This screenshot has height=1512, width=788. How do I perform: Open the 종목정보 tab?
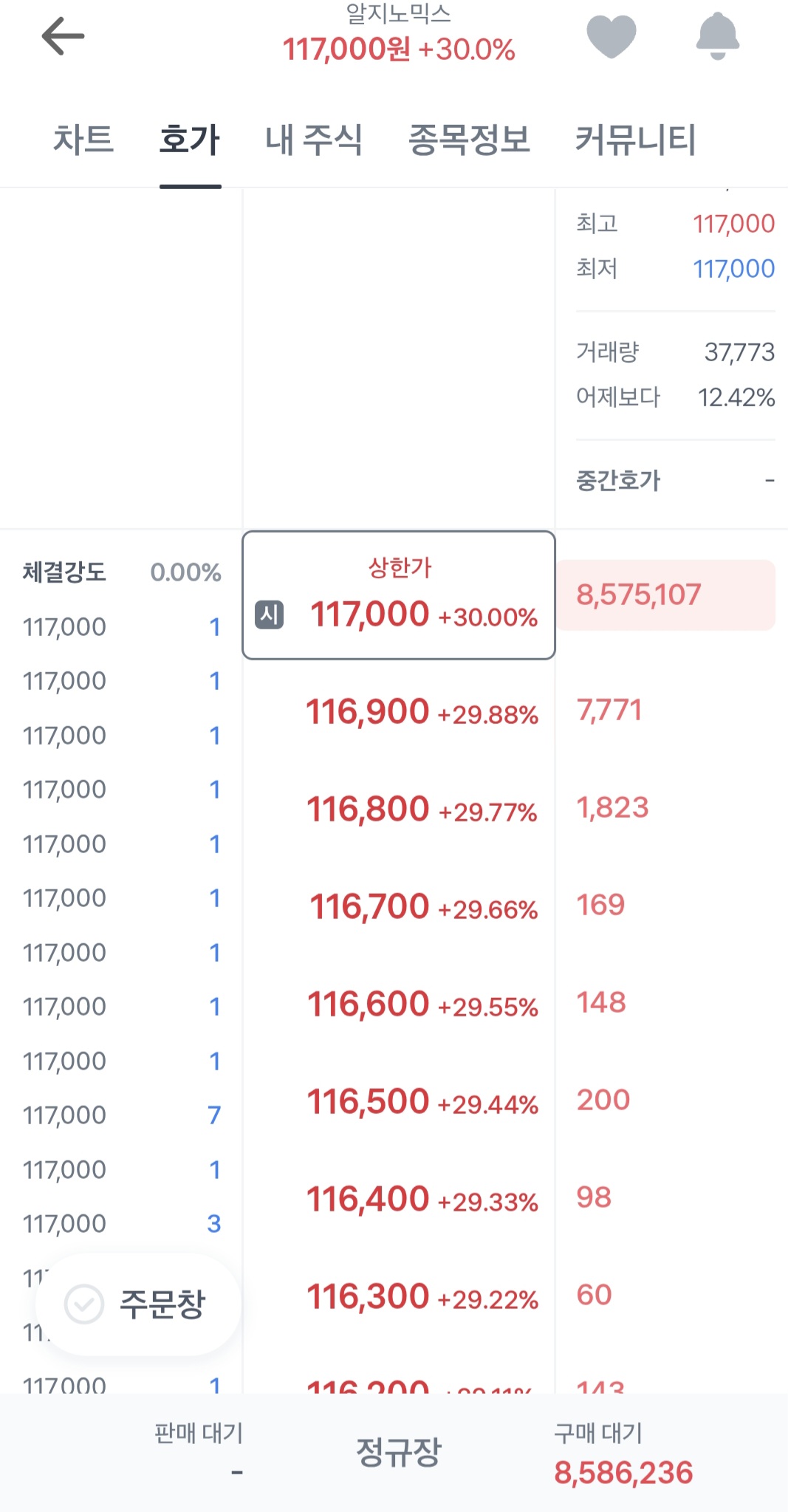469,140
